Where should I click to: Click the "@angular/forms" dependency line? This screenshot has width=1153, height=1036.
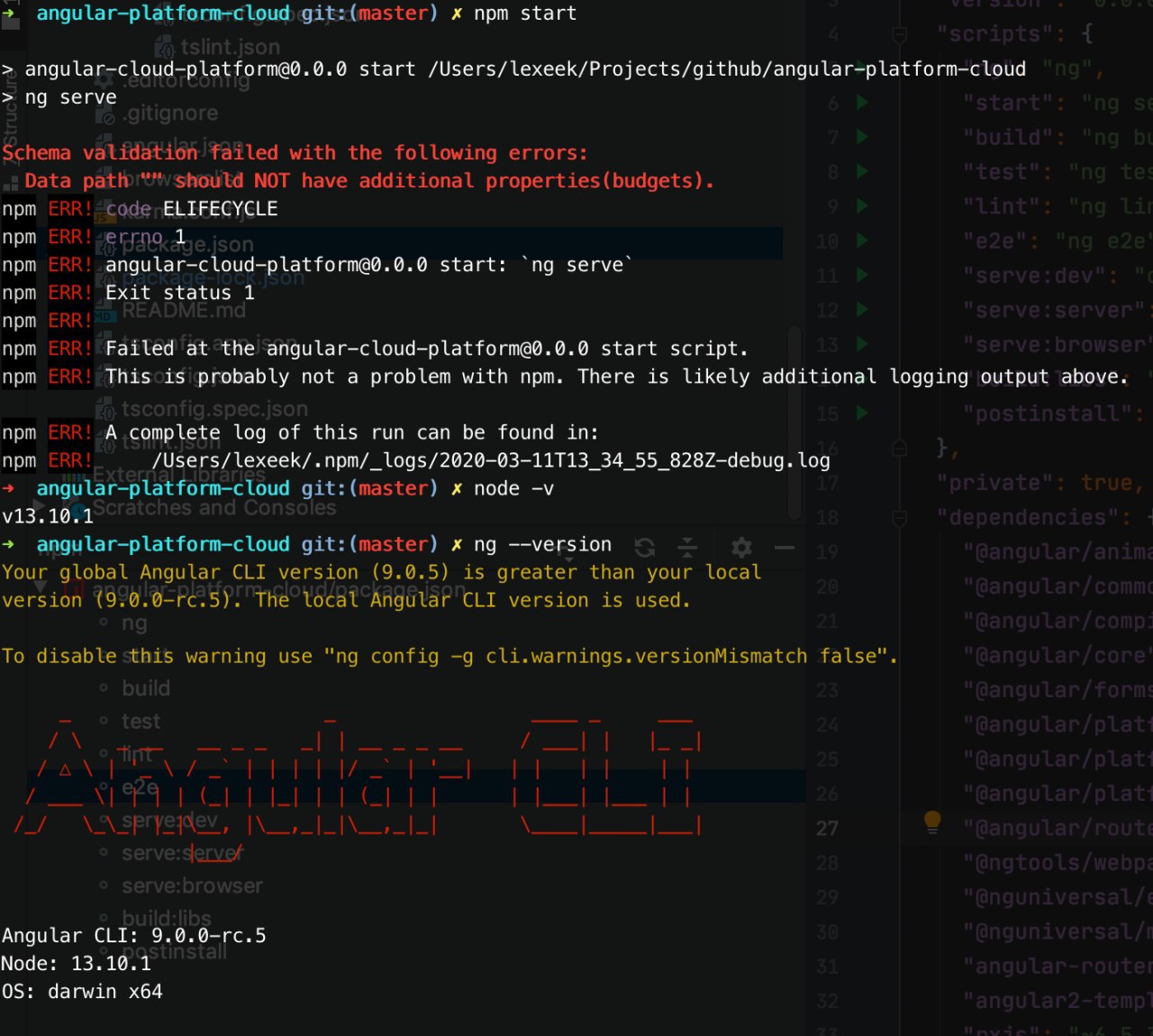click(1058, 690)
